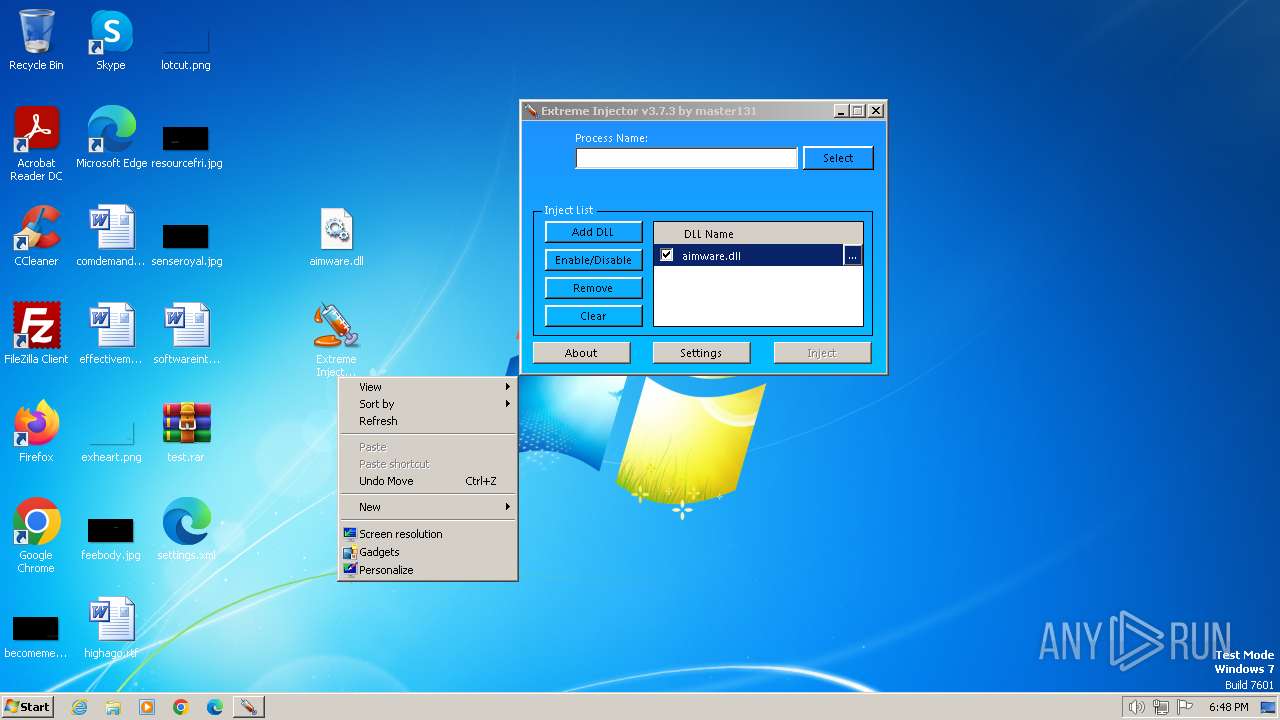Open Windows Media Player from taskbar
The image size is (1280, 720).
click(x=147, y=707)
